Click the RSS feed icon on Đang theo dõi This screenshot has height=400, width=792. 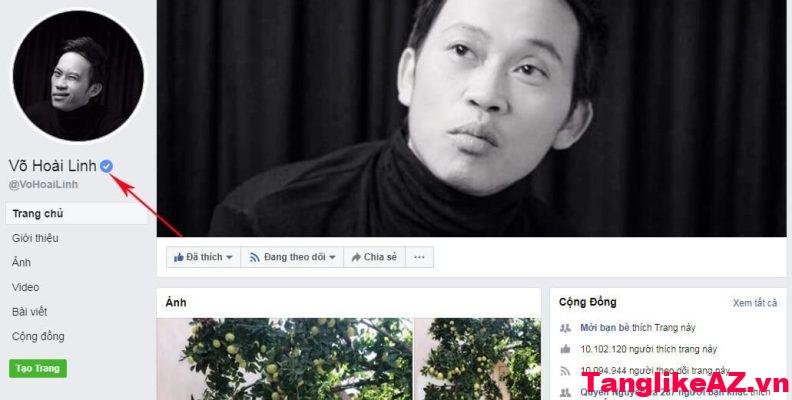click(255, 258)
